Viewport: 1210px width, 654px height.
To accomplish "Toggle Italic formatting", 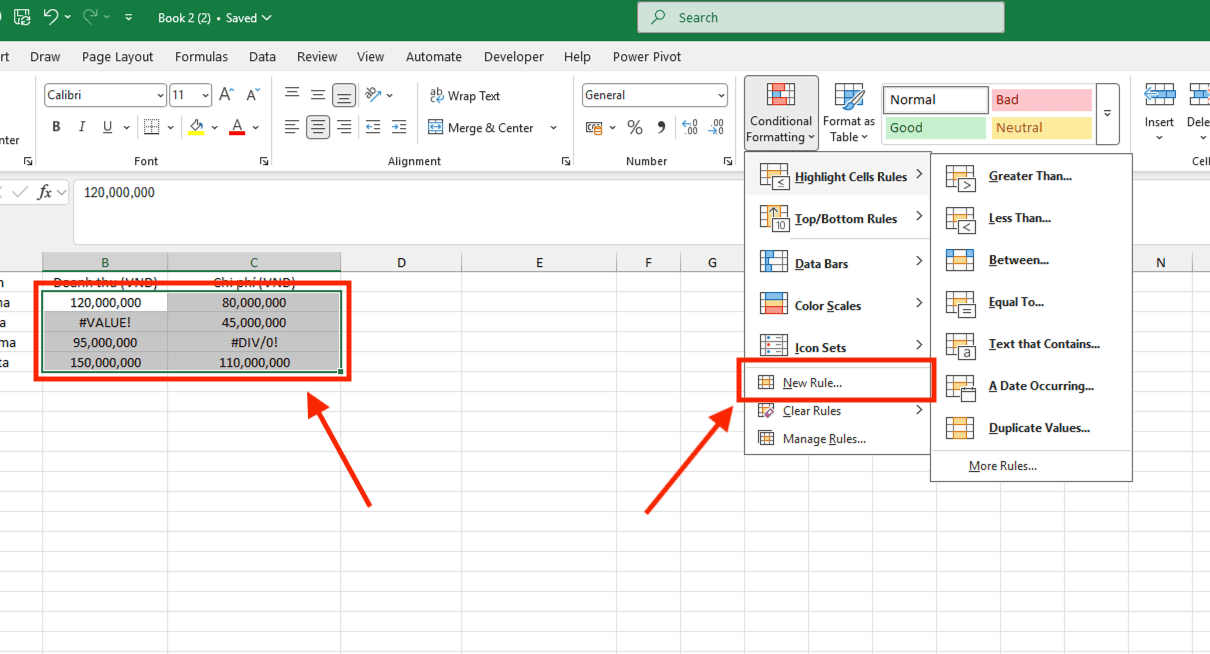I will (x=81, y=127).
